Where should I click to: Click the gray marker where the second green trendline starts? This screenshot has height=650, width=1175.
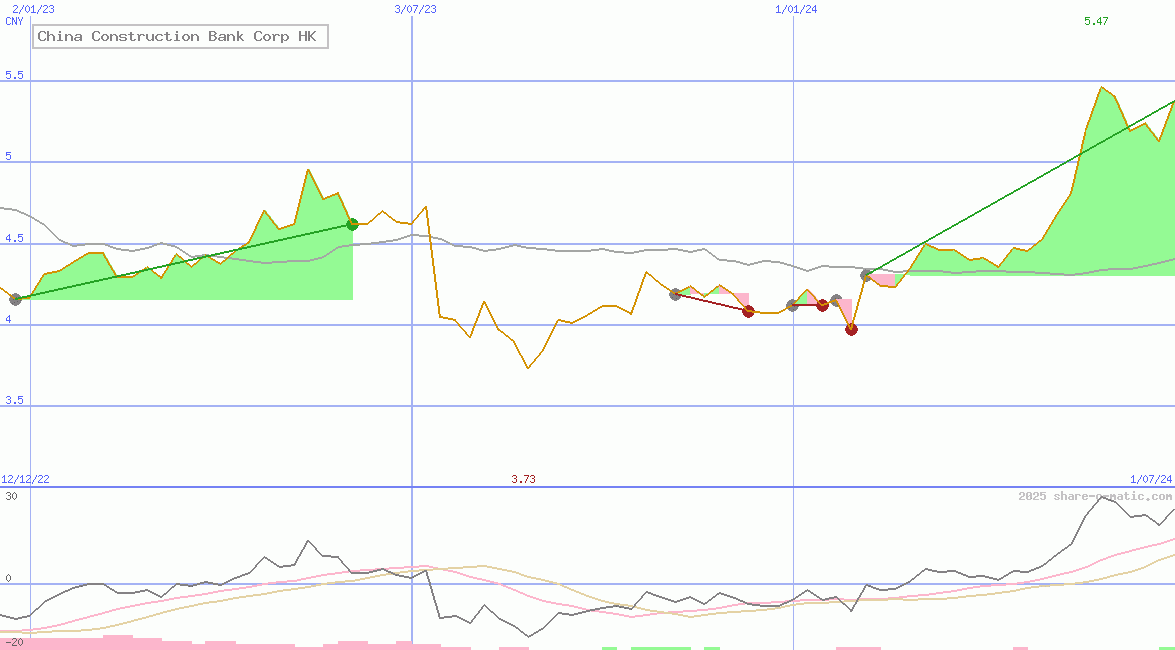pyautogui.click(x=866, y=273)
